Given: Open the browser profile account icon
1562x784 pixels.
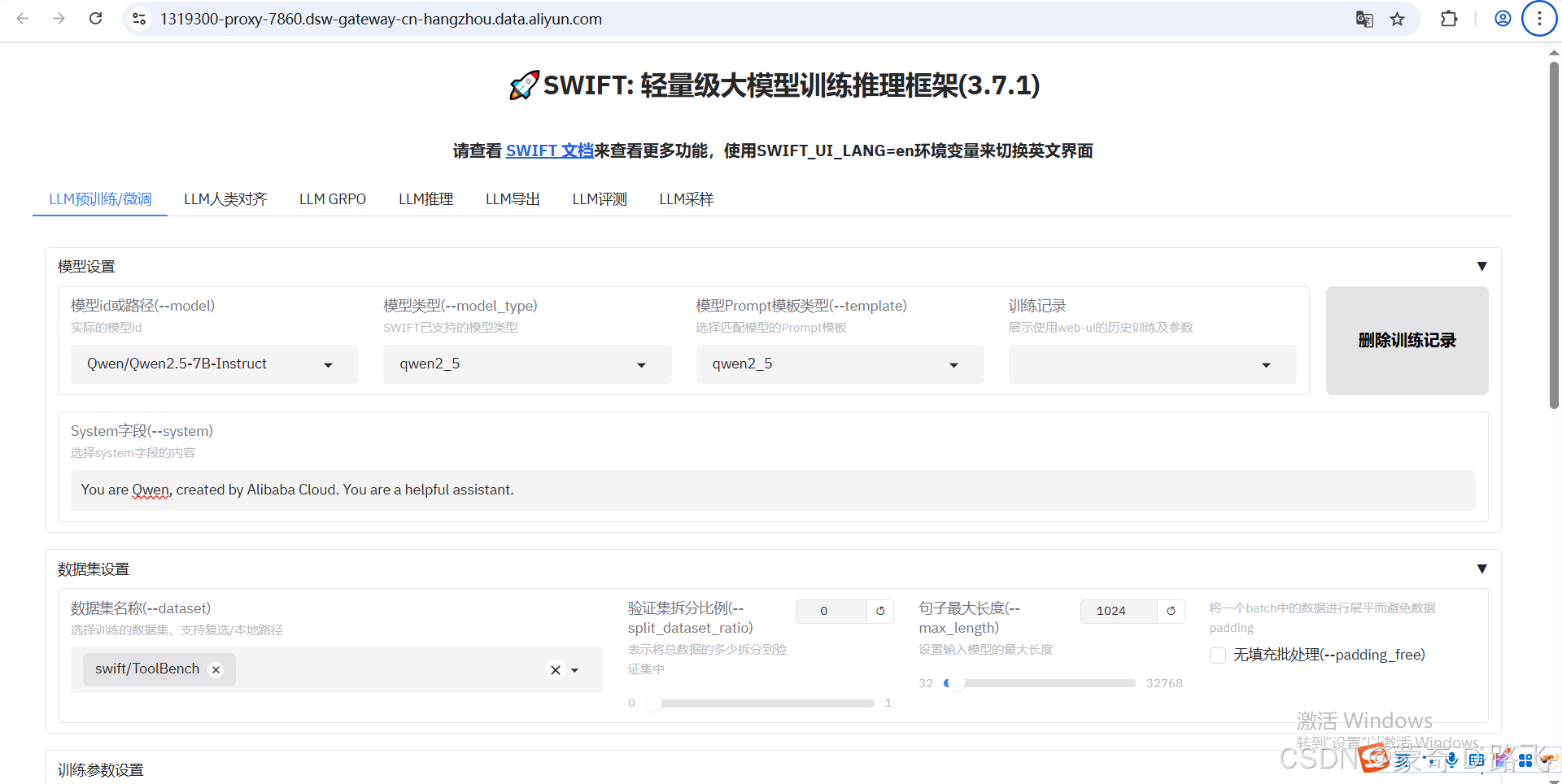Looking at the screenshot, I should point(1503,19).
